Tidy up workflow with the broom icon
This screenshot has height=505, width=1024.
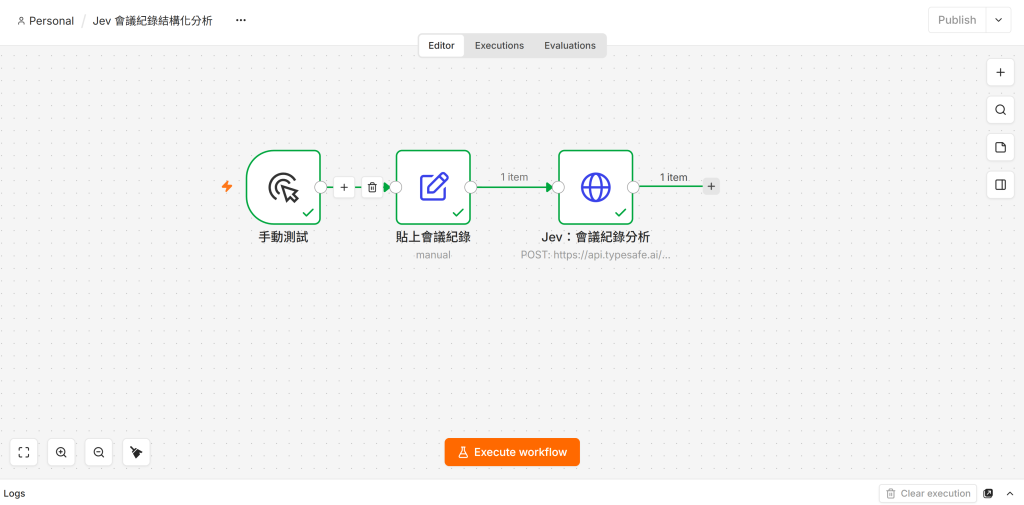136,452
